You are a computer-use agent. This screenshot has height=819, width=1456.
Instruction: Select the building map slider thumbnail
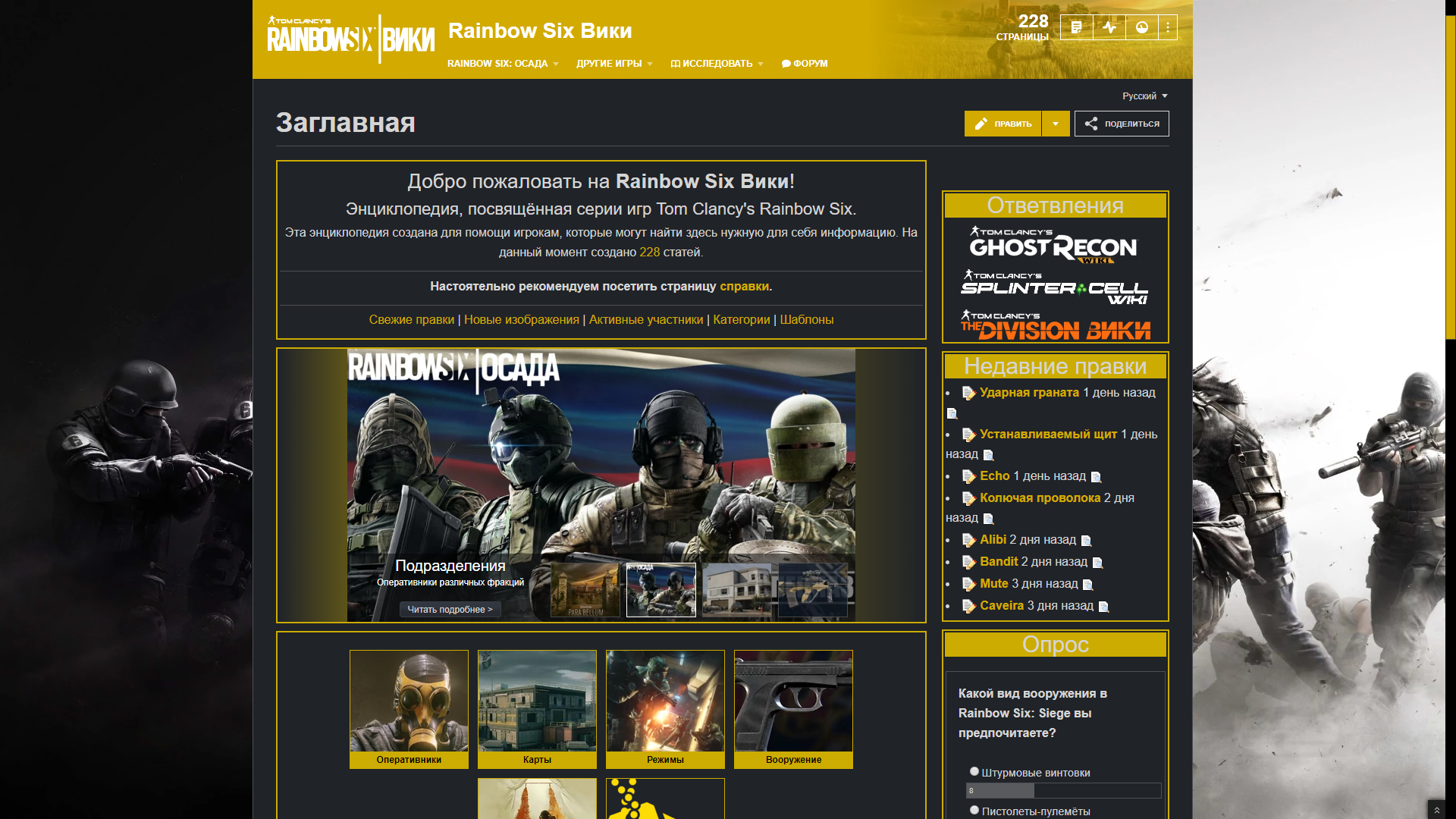[x=737, y=590]
